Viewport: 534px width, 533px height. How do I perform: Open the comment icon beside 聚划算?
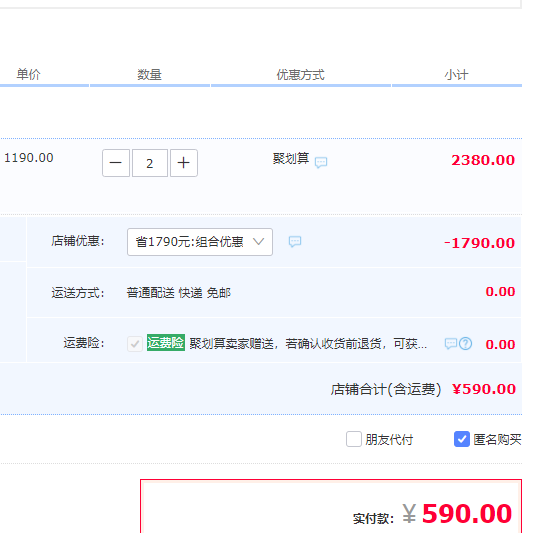pos(321,162)
